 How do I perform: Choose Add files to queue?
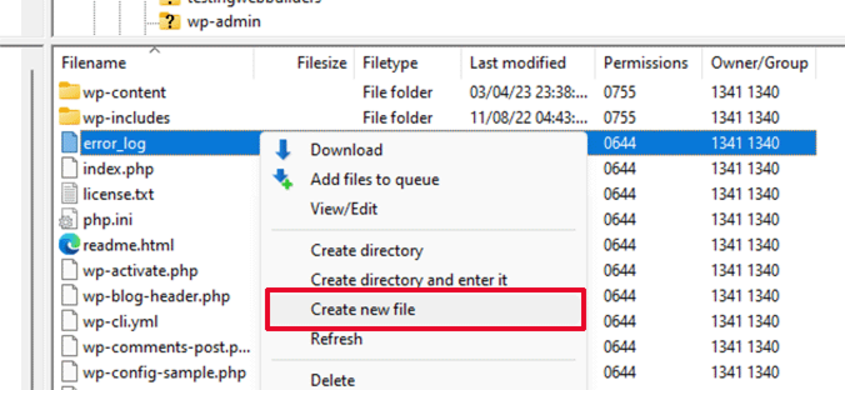(x=375, y=179)
